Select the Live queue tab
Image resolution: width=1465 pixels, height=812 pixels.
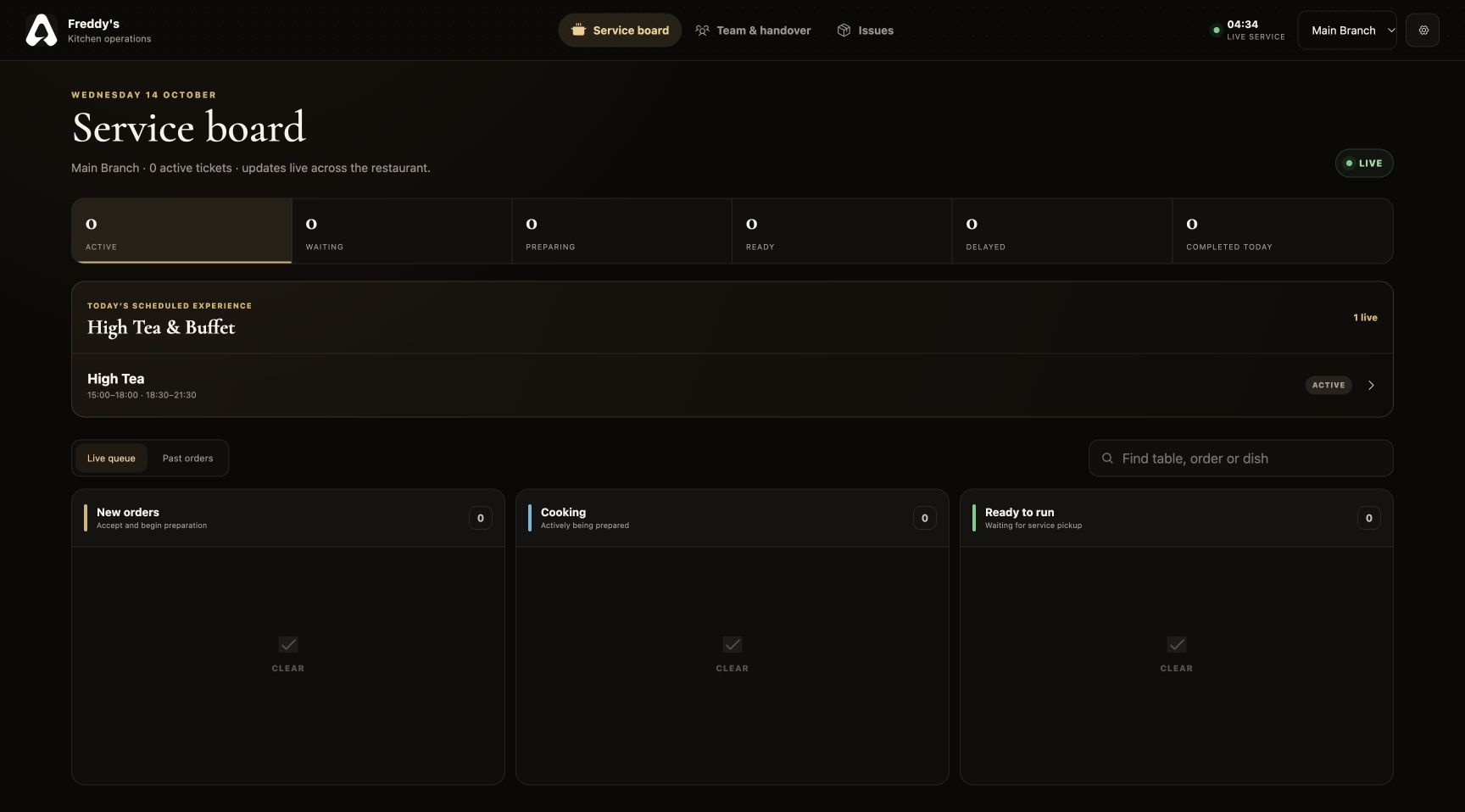(111, 459)
